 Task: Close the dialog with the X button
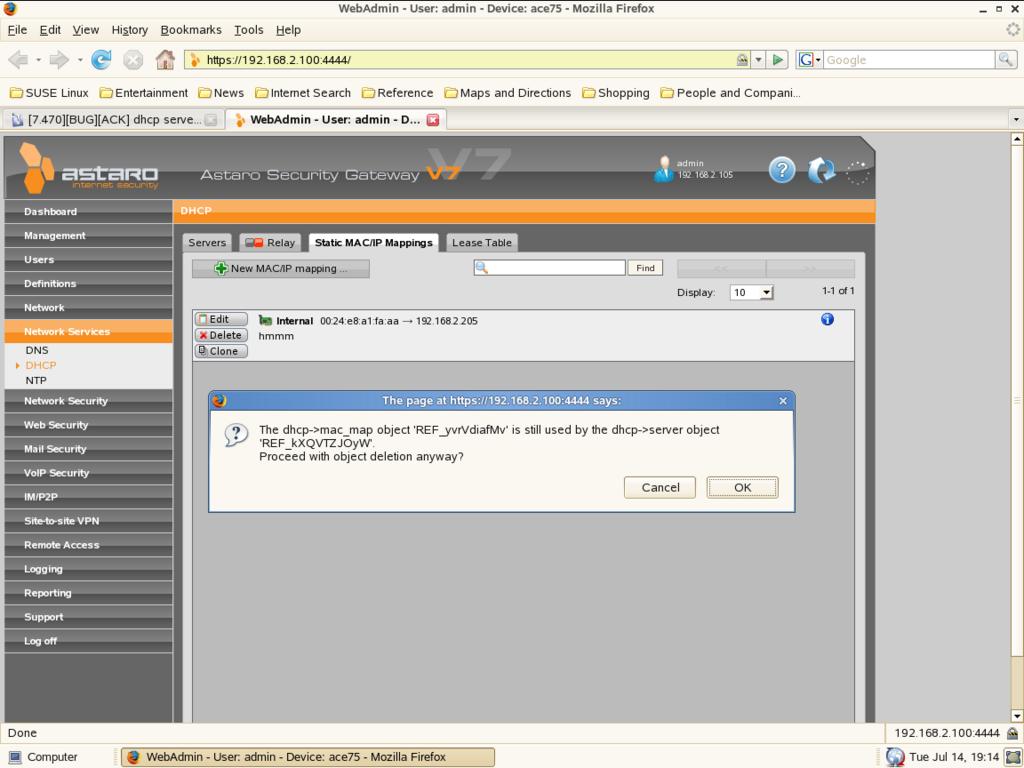(783, 401)
